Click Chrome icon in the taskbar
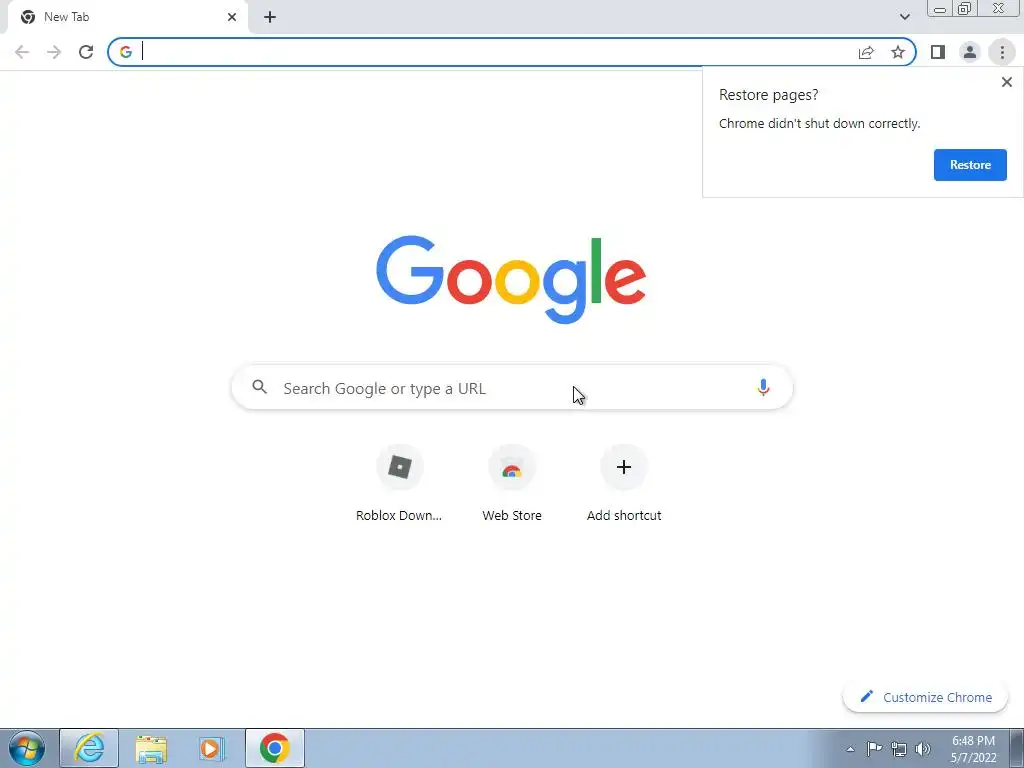Image resolution: width=1024 pixels, height=768 pixels. 274,748
